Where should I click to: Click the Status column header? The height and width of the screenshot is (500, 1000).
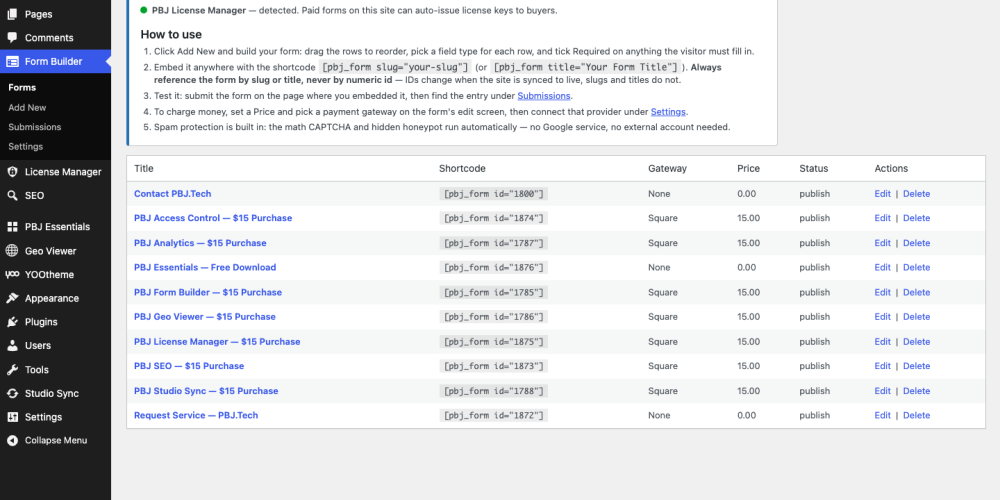(814, 168)
